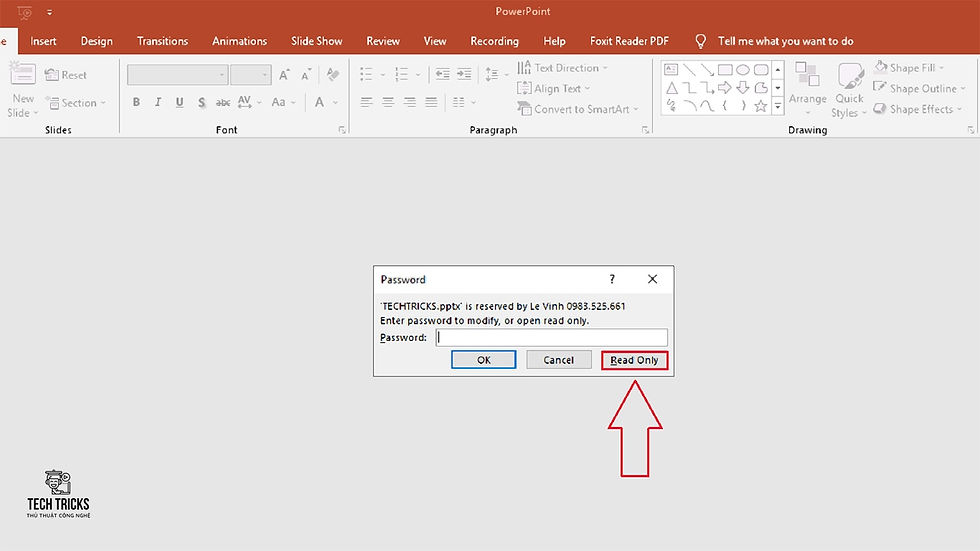Align text left

(366, 102)
